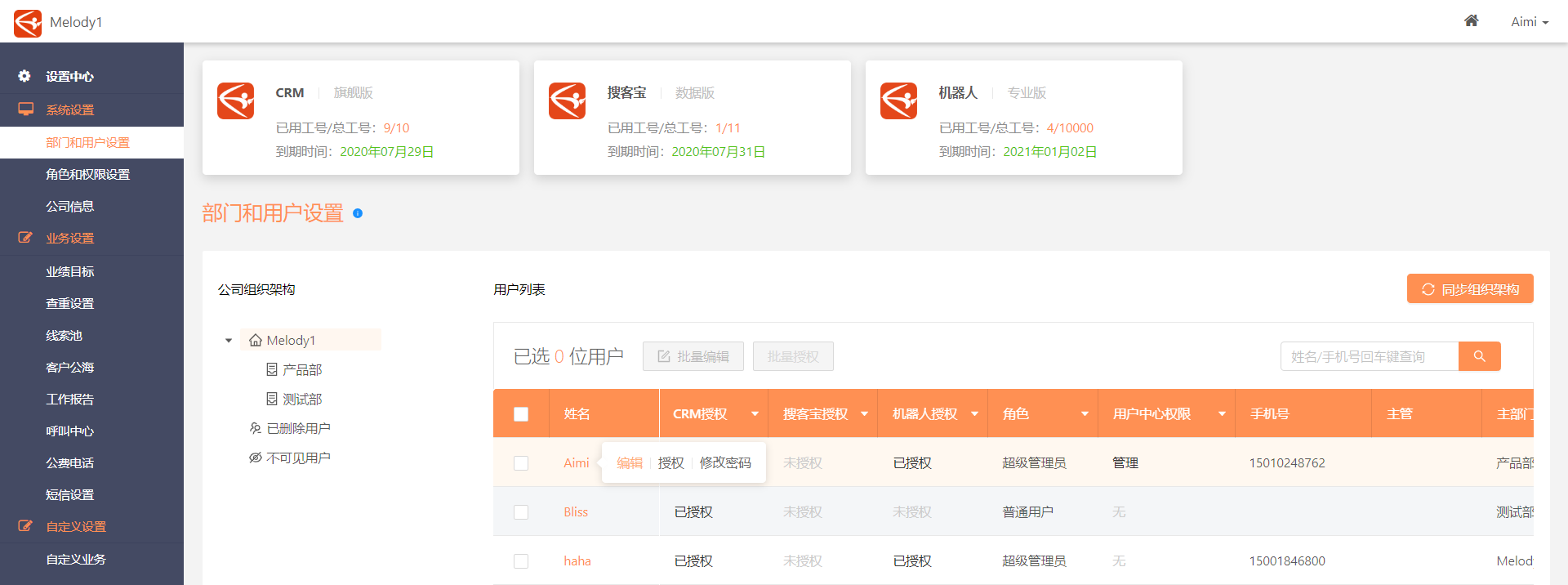This screenshot has width=1568, height=585.
Task: Collapse the Melody1 organization tree node
Action: click(x=229, y=341)
